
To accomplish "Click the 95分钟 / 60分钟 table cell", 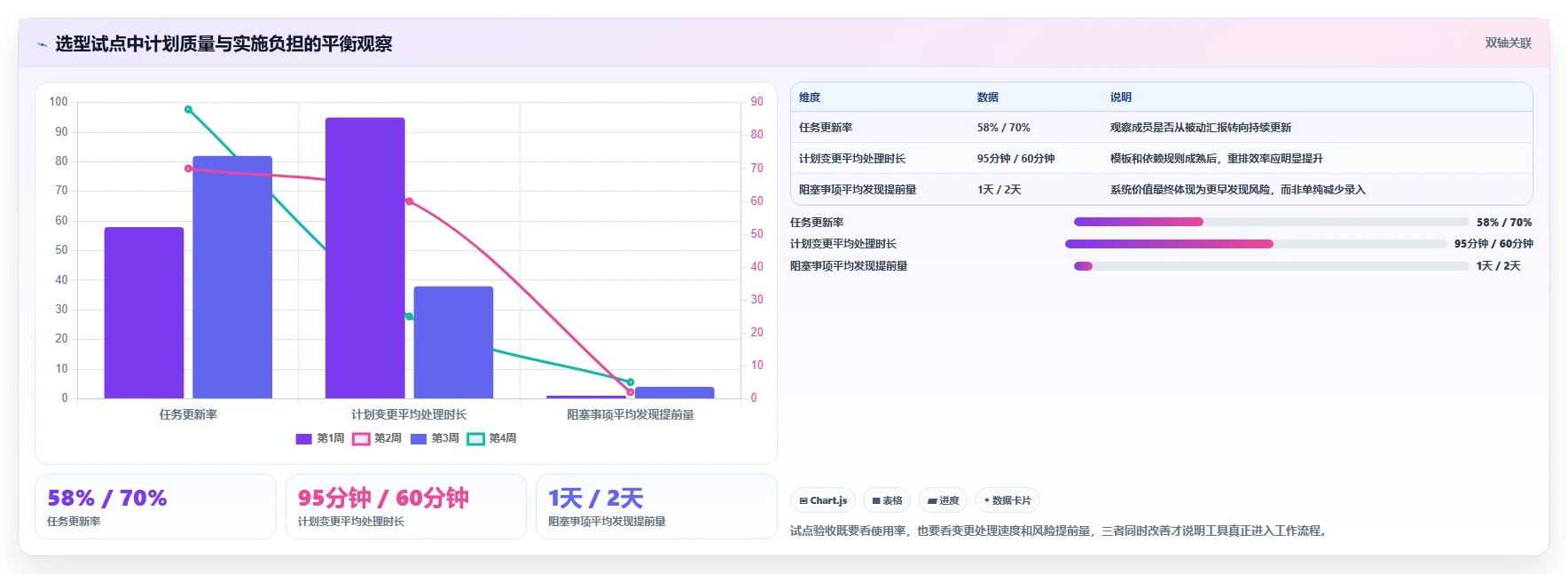I will [x=1016, y=159].
